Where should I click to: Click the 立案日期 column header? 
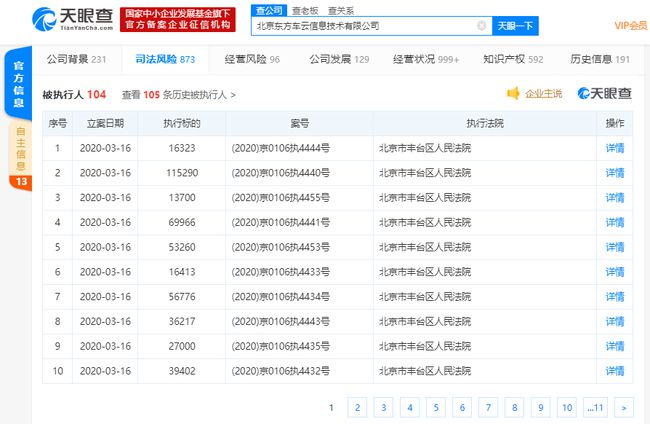tap(105, 123)
